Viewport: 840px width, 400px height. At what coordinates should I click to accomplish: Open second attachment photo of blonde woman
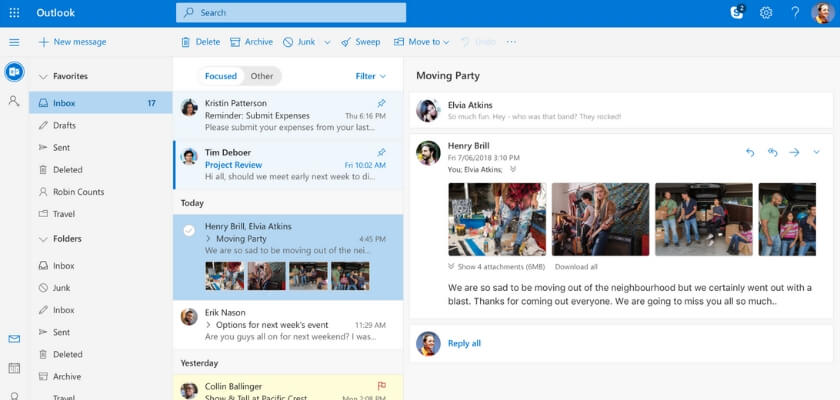point(601,219)
